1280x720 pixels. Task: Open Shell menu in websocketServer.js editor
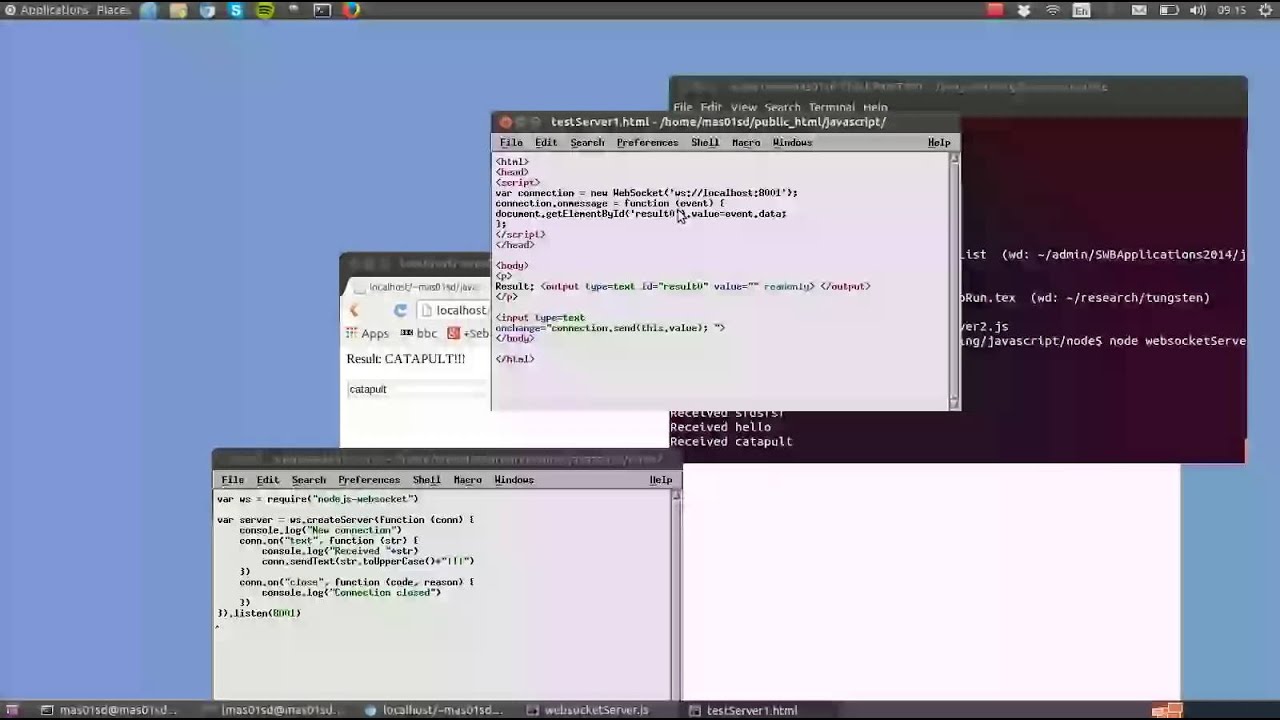tap(427, 479)
